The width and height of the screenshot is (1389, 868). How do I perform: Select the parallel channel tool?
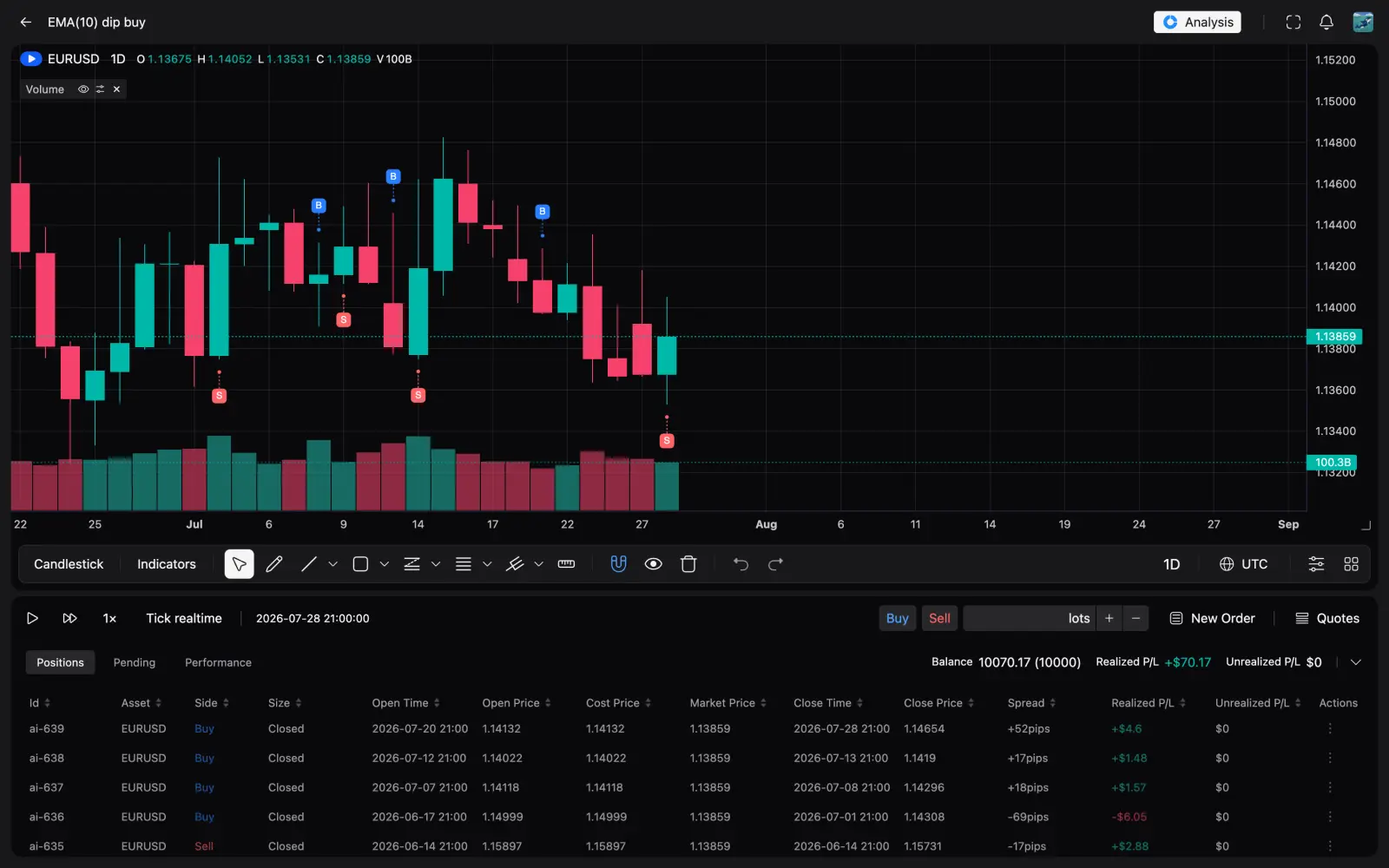412,564
